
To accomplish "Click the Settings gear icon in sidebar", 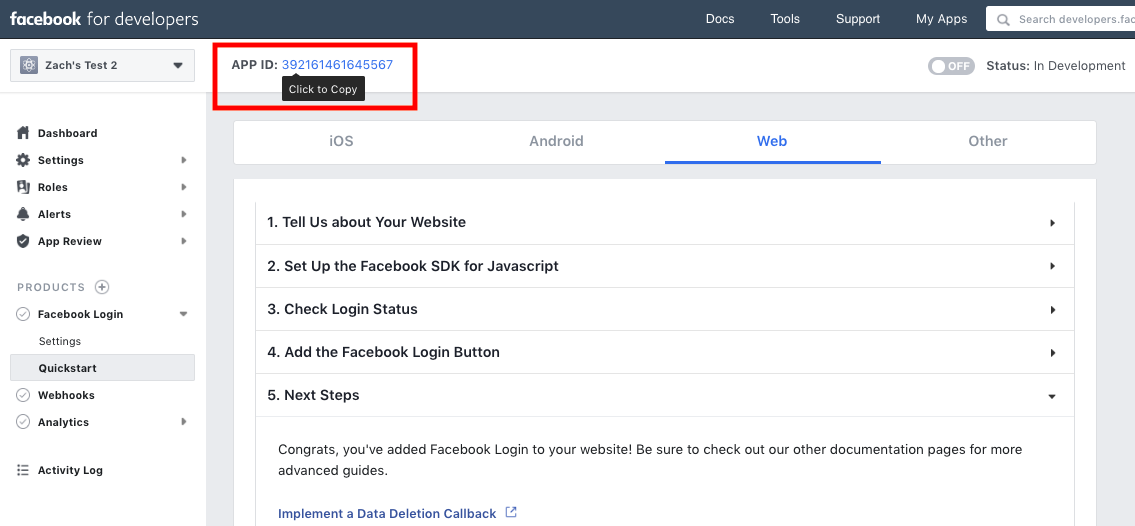I will coord(23,160).
